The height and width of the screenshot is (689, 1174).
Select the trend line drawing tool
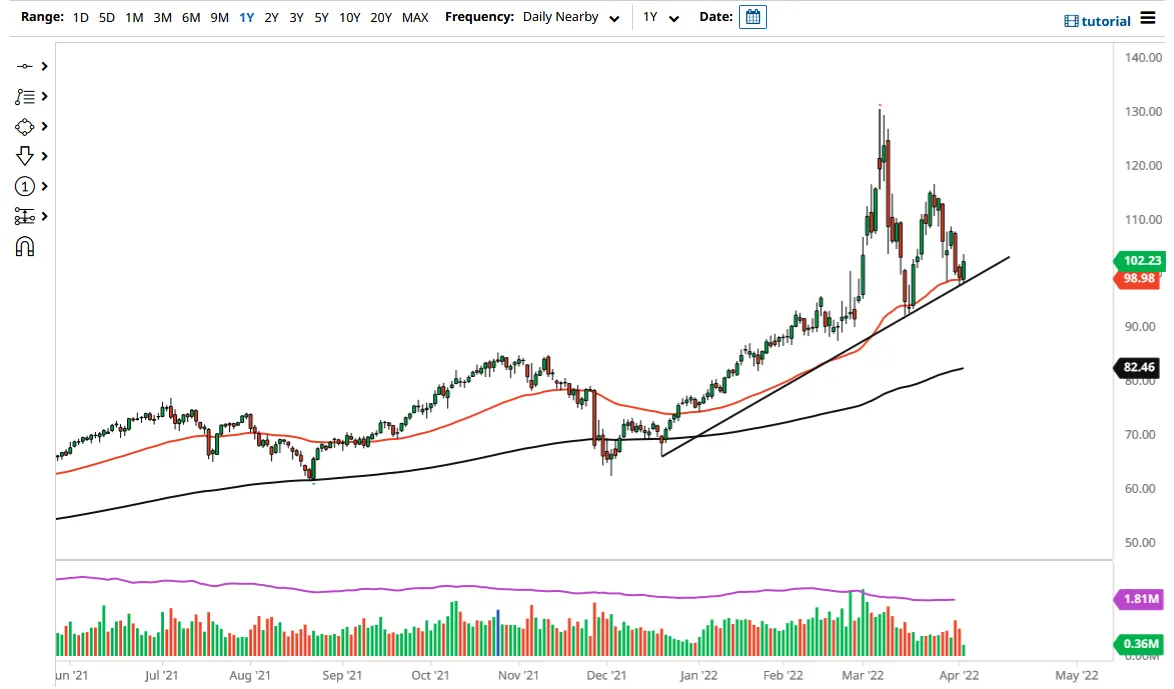pos(25,67)
